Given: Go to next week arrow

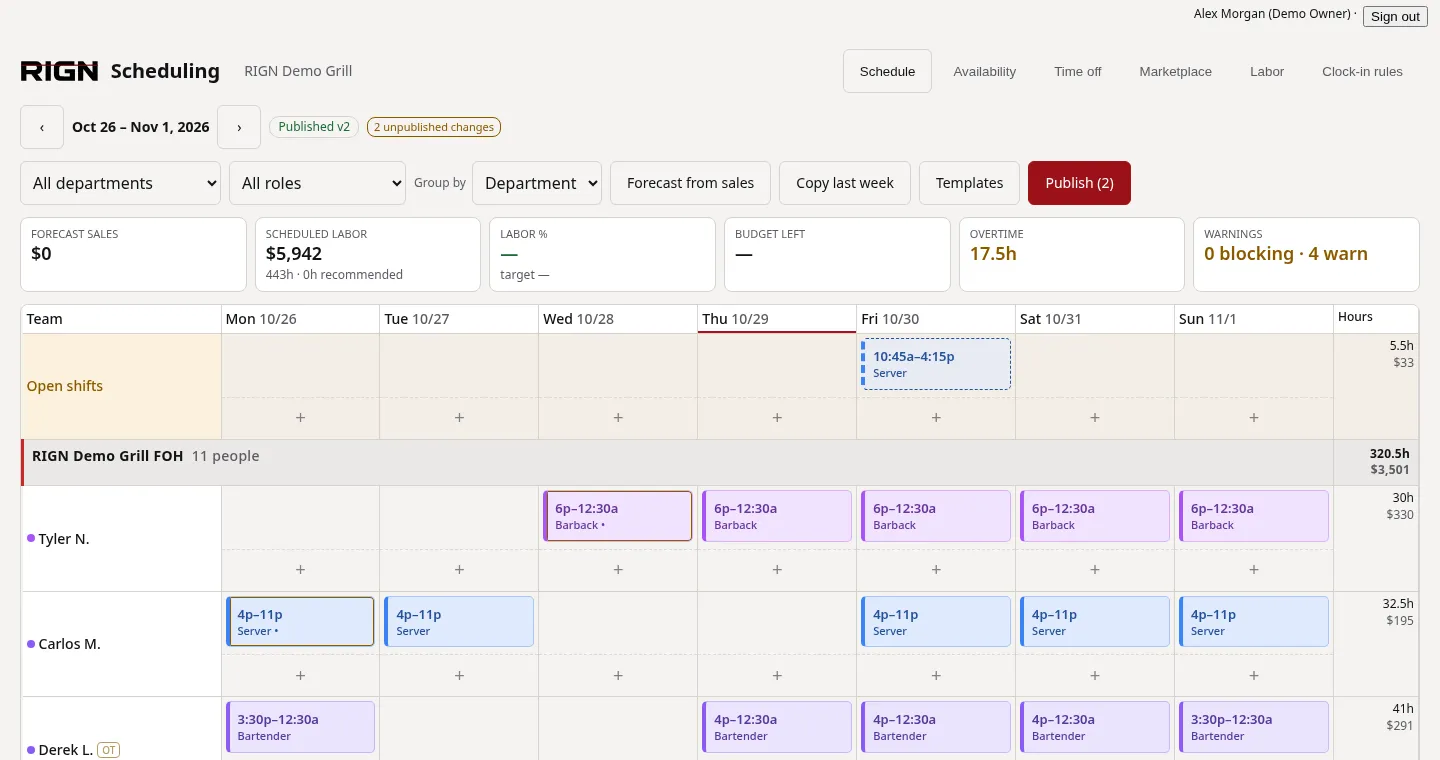Looking at the screenshot, I should 239,127.
